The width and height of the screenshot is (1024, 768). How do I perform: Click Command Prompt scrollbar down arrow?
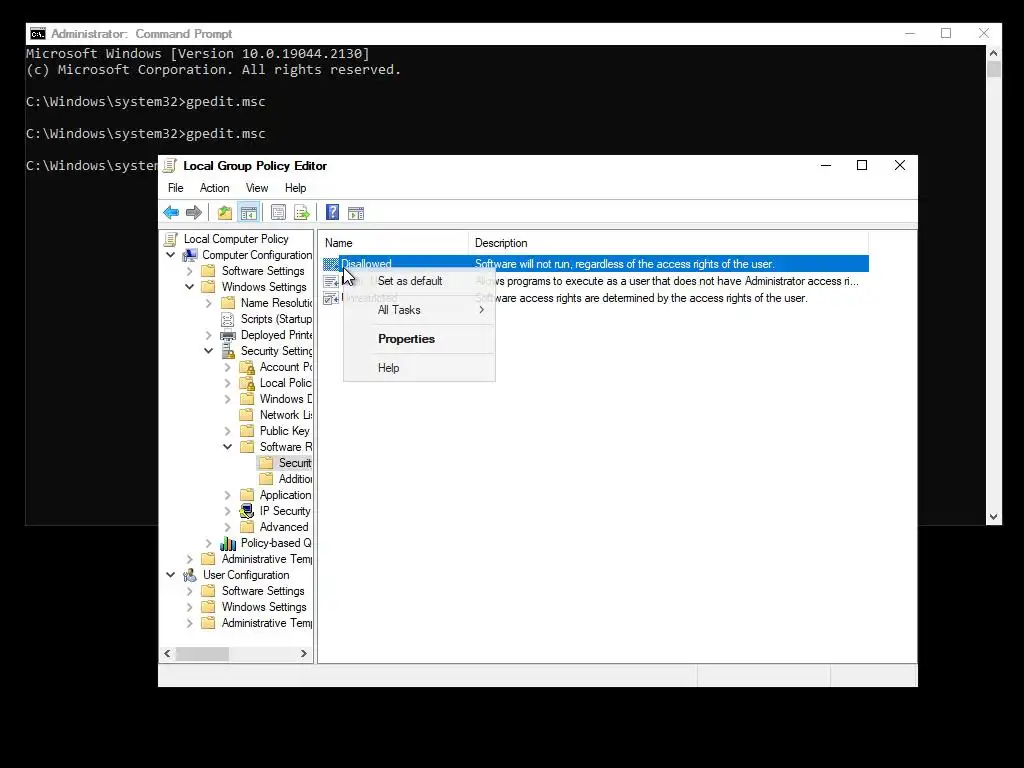click(x=993, y=517)
